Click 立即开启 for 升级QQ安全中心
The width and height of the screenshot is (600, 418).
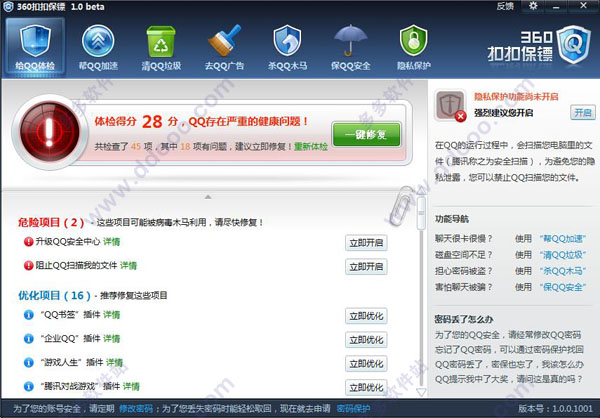tap(366, 243)
